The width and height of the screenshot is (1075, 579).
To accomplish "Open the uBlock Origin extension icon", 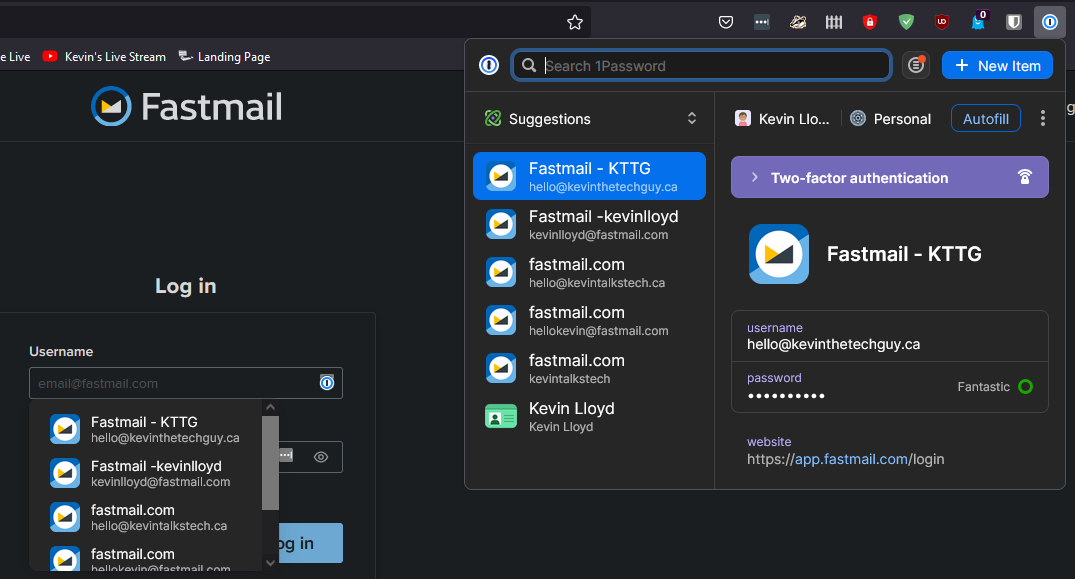I will click(x=941, y=21).
